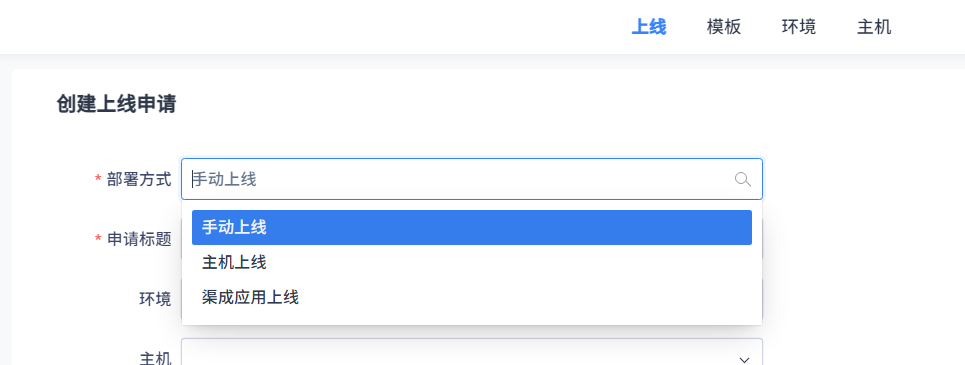Click the 主机 form label
This screenshot has width=965, height=365.
[156, 358]
